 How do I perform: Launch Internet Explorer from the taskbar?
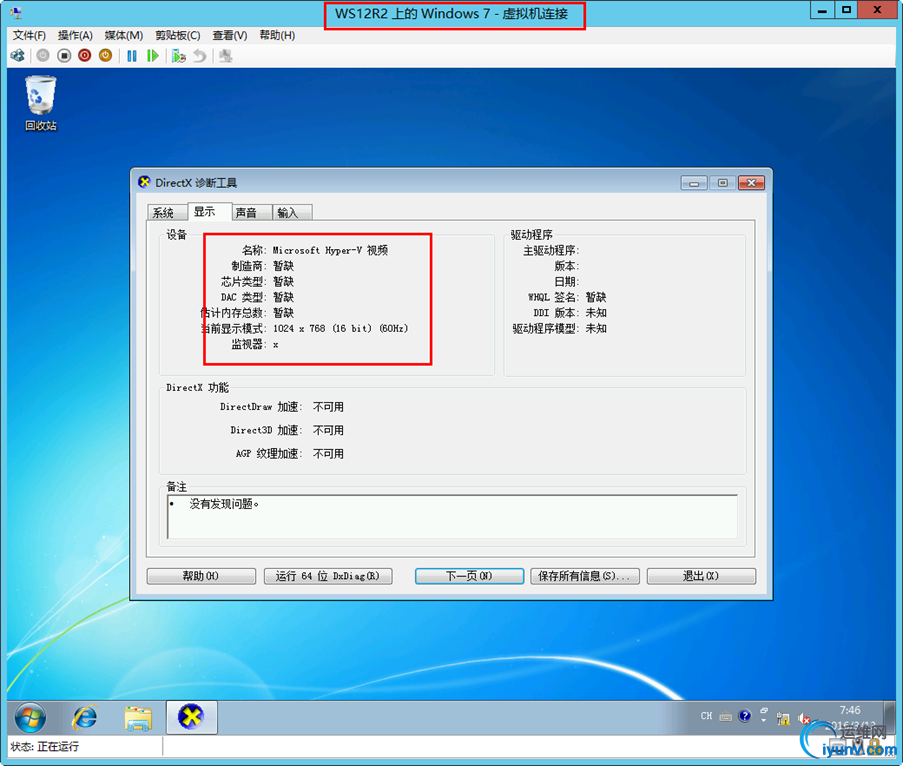pyautogui.click(x=85, y=718)
